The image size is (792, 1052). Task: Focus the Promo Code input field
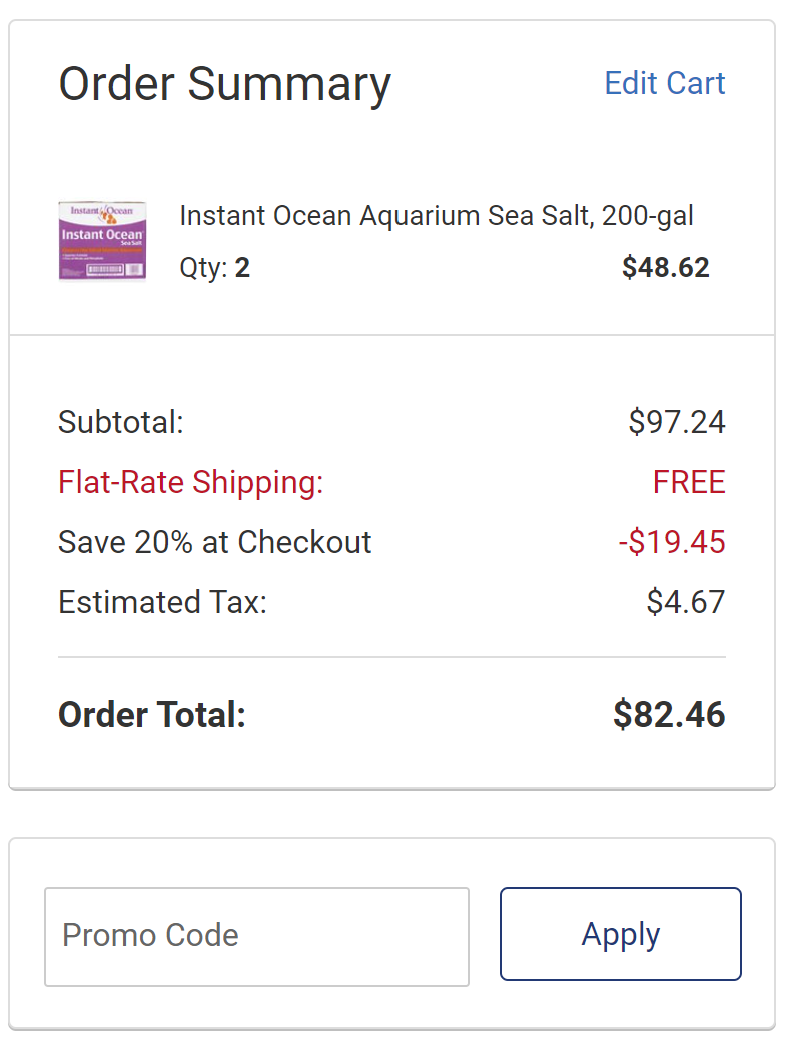coord(257,936)
